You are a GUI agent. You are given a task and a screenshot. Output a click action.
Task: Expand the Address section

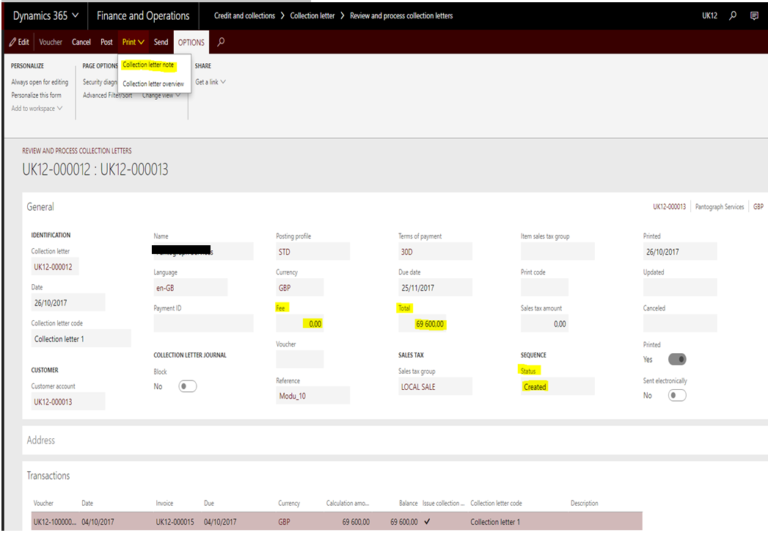pyautogui.click(x=43, y=440)
